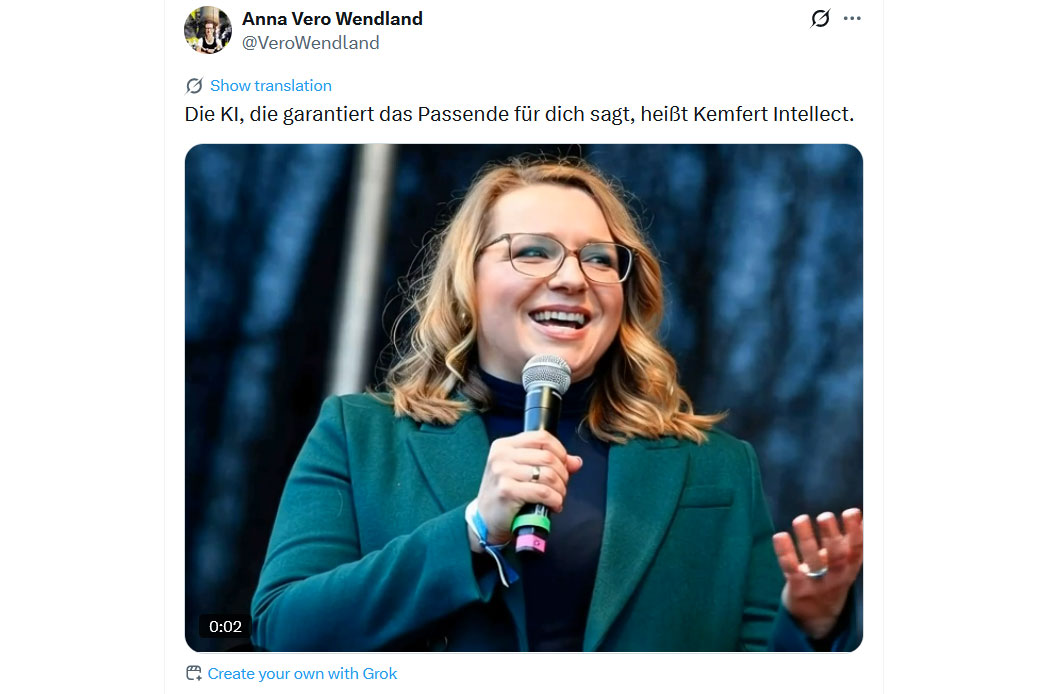Viewport: 1050px width, 694px height.
Task: Show translation of the German post
Action: 271,86
